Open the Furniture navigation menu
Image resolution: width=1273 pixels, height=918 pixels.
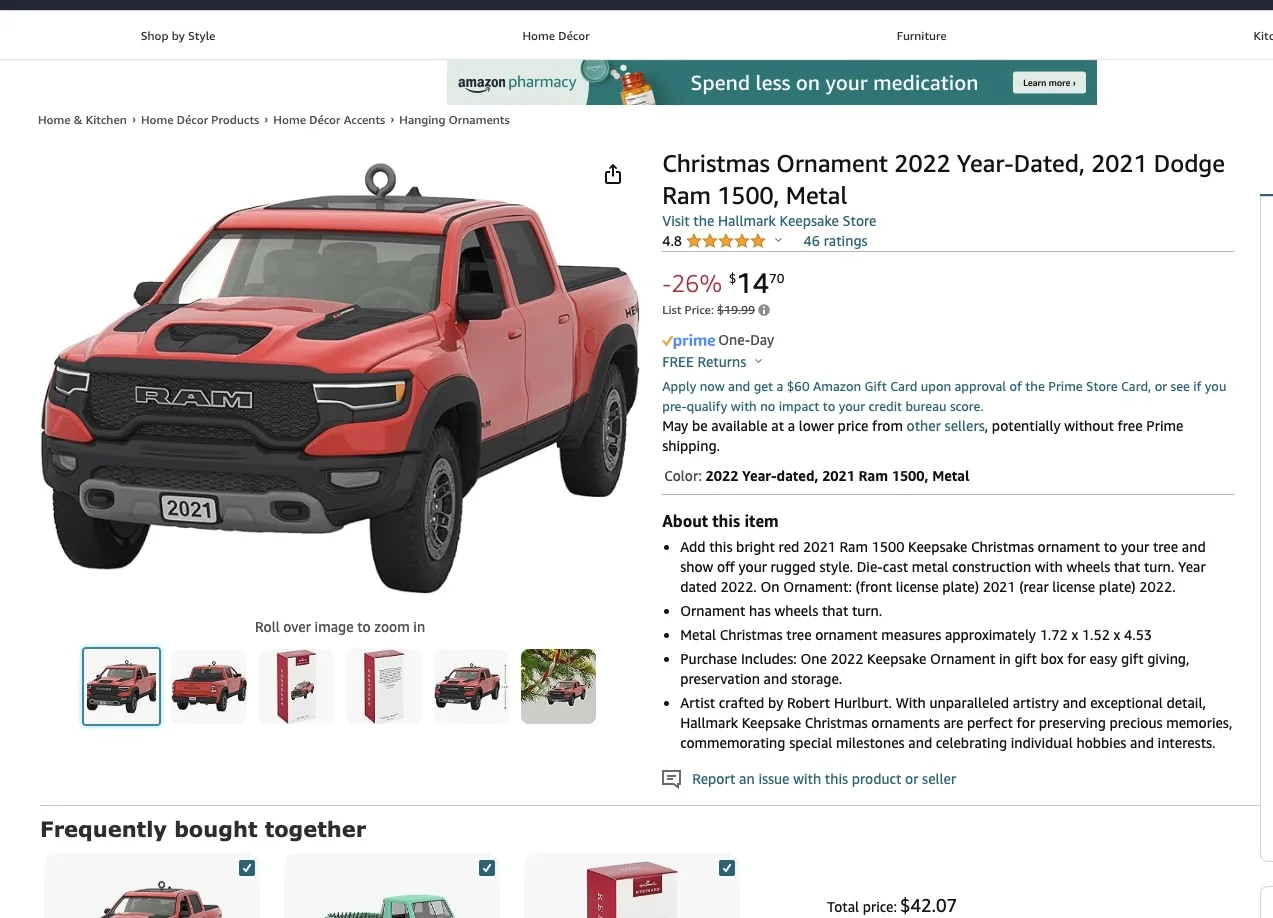(x=921, y=36)
